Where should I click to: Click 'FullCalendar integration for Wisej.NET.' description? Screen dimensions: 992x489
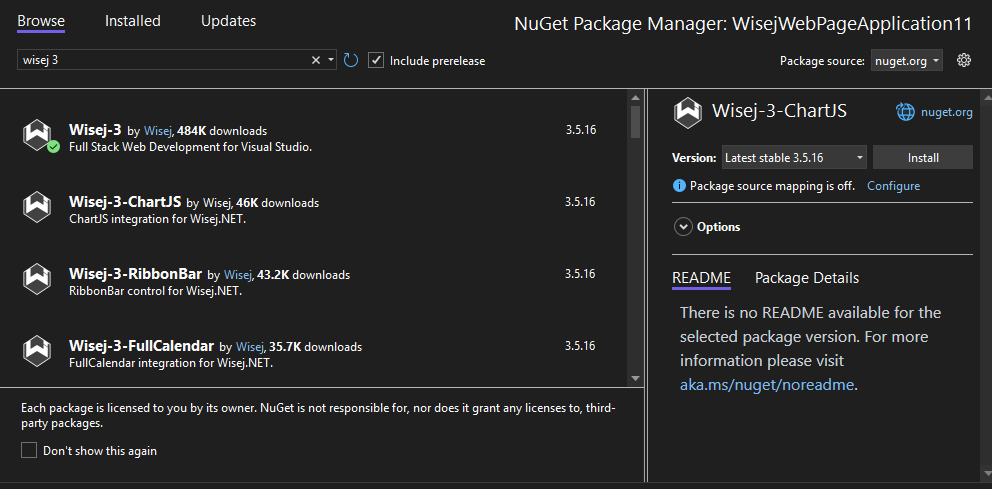coord(171,364)
